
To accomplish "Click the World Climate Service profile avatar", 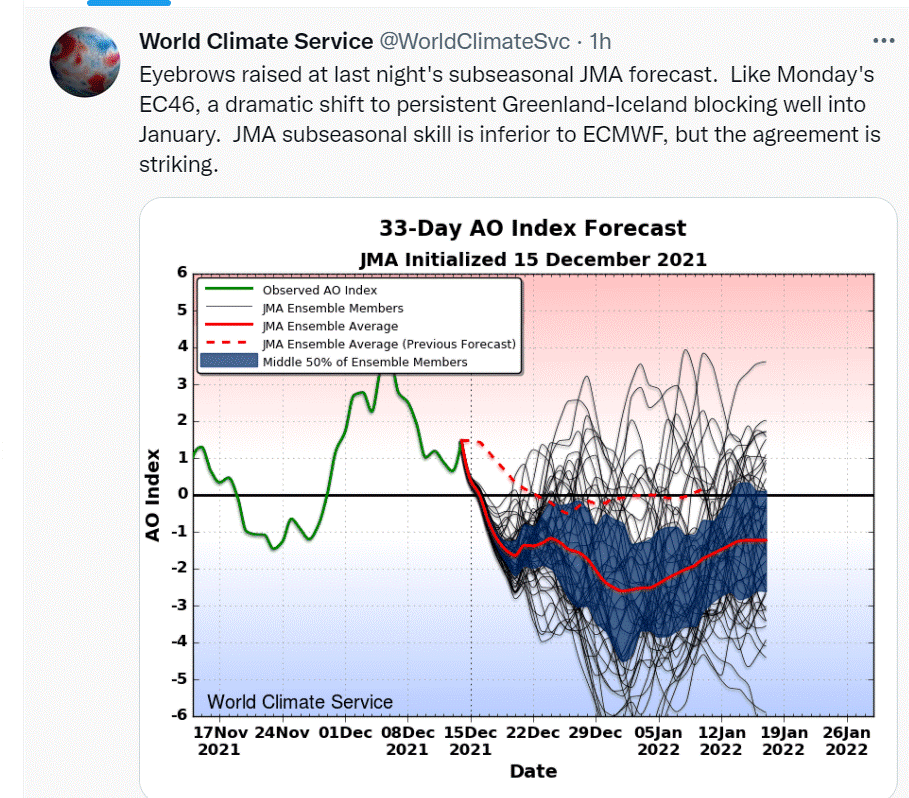I will click(x=85, y=62).
